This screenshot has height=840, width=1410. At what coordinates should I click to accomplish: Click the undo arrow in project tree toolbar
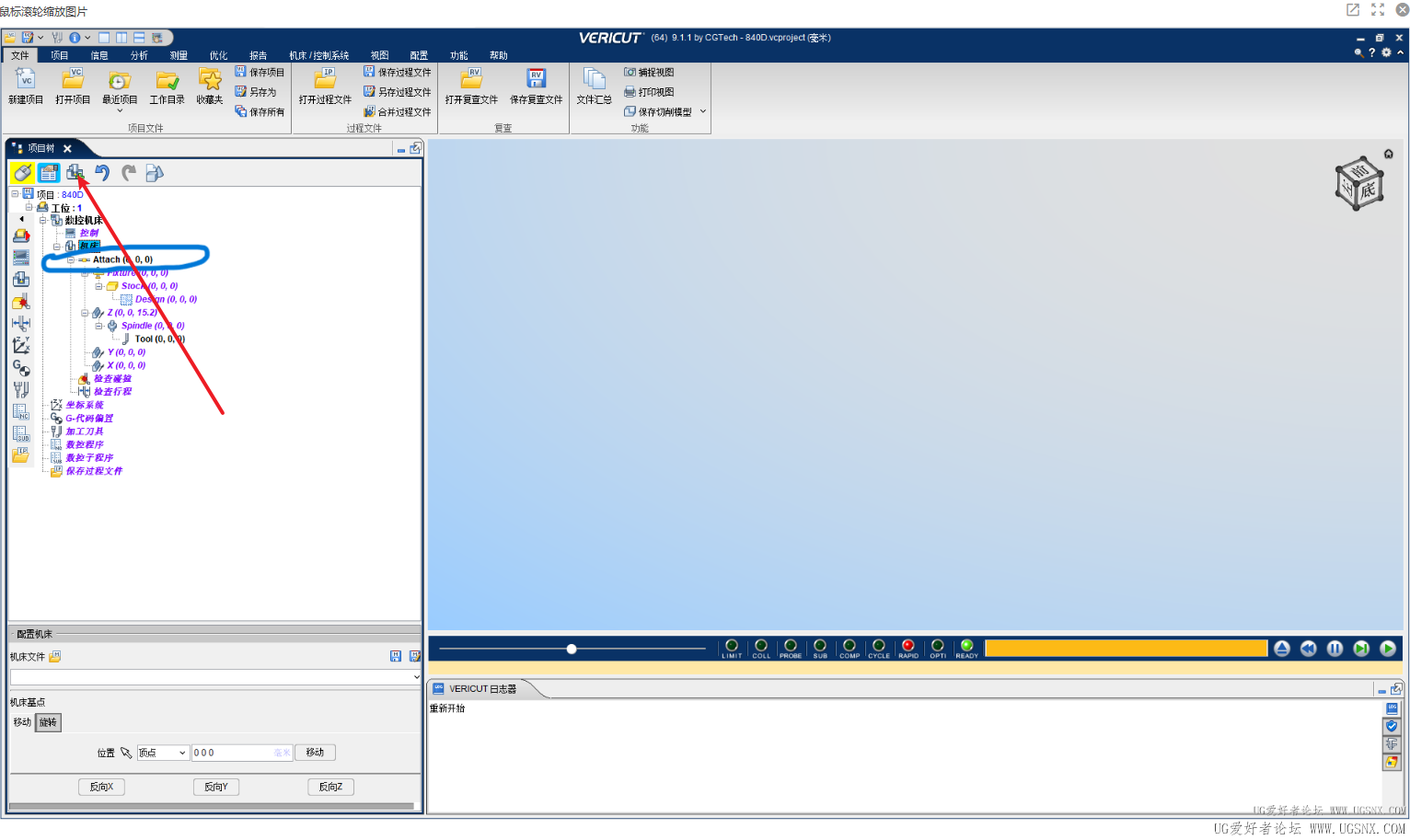click(x=102, y=172)
